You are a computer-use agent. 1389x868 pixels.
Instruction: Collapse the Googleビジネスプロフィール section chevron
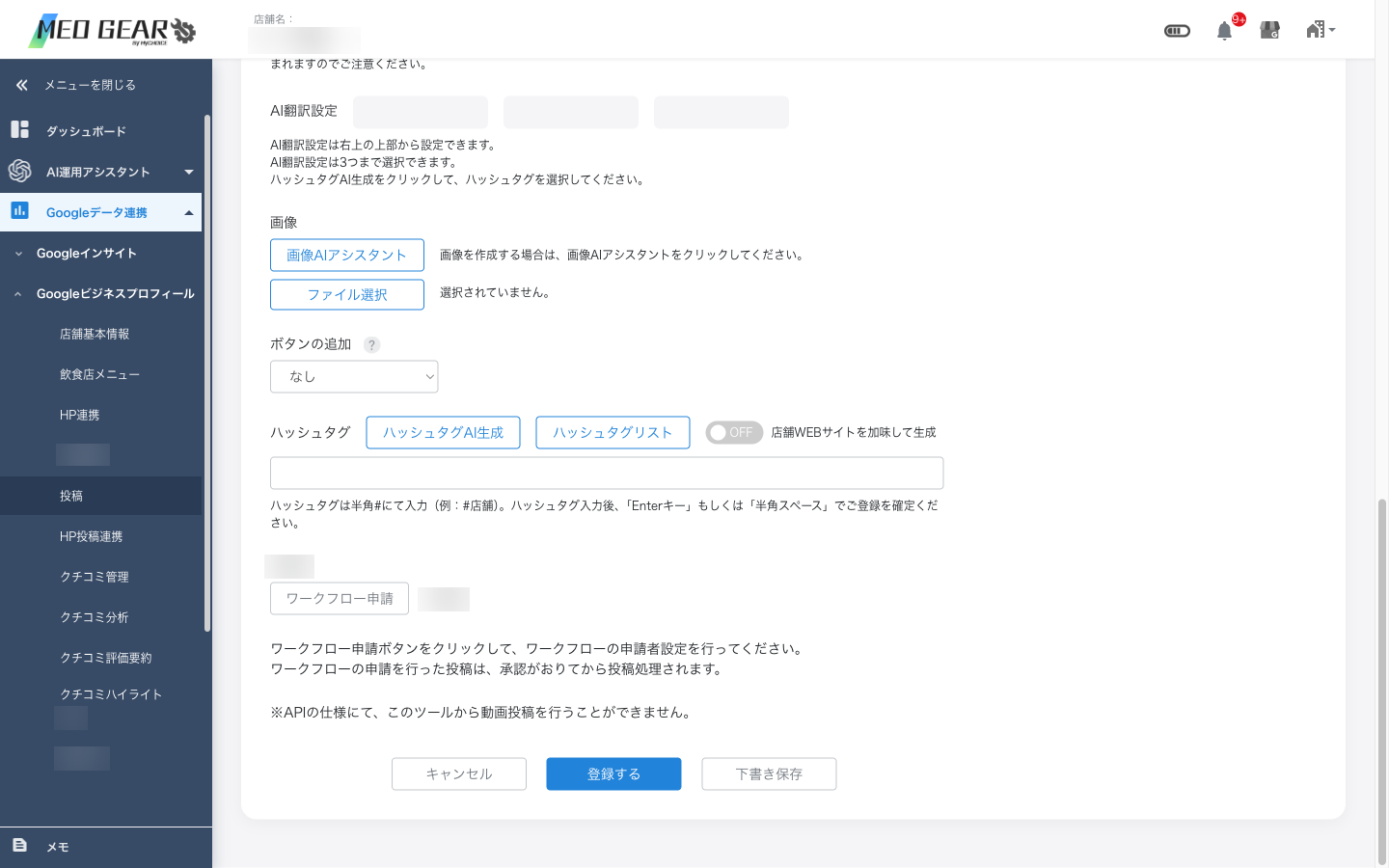pyautogui.click(x=18, y=294)
